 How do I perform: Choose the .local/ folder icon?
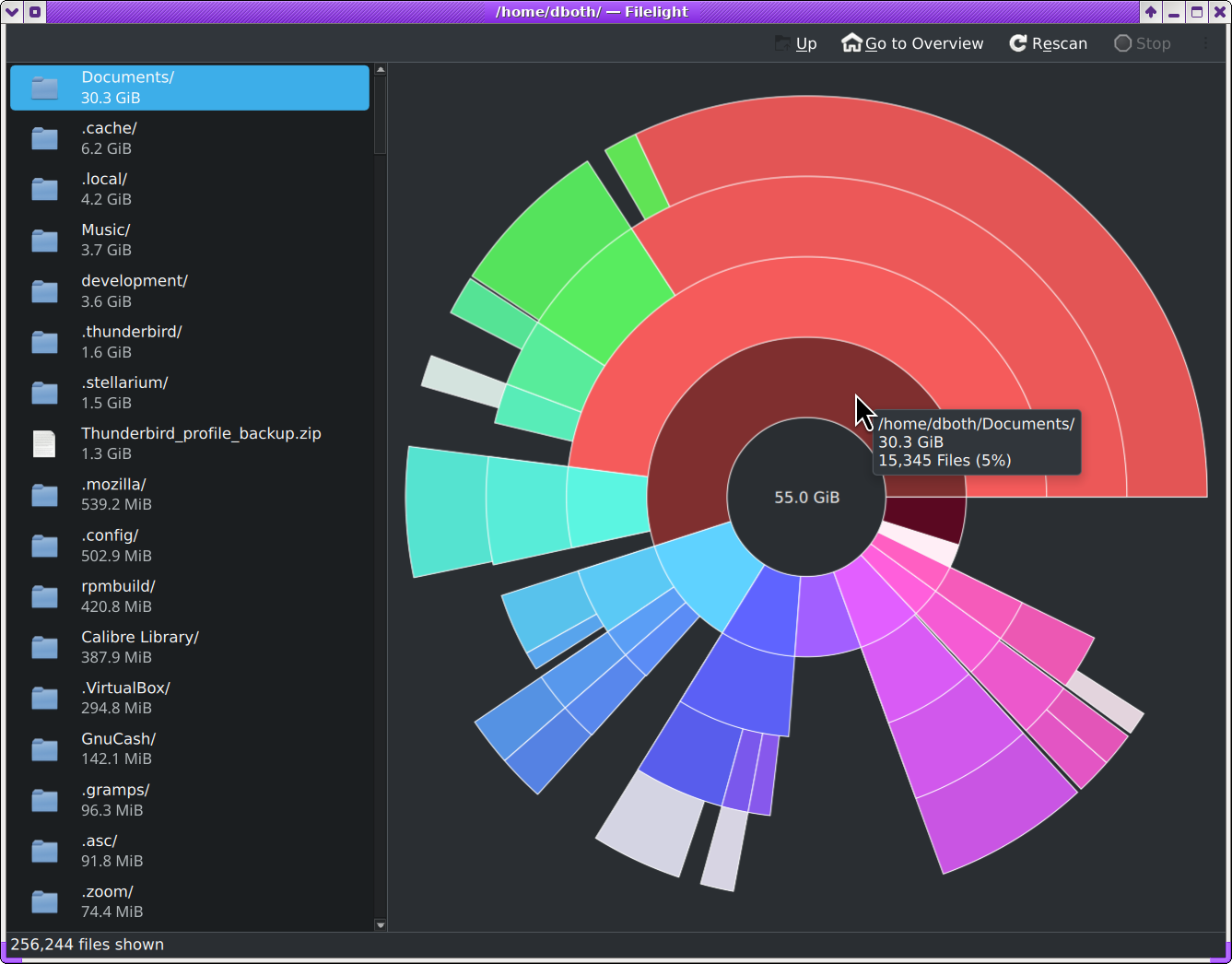pos(44,189)
